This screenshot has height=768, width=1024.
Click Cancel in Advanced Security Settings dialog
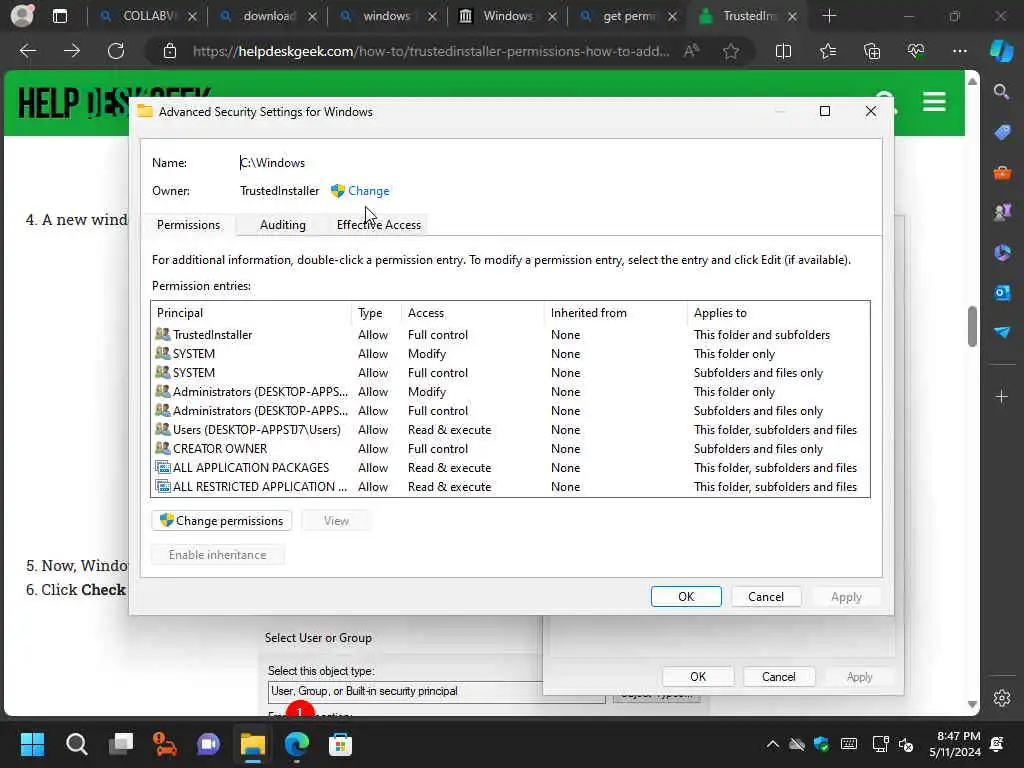coord(765,596)
